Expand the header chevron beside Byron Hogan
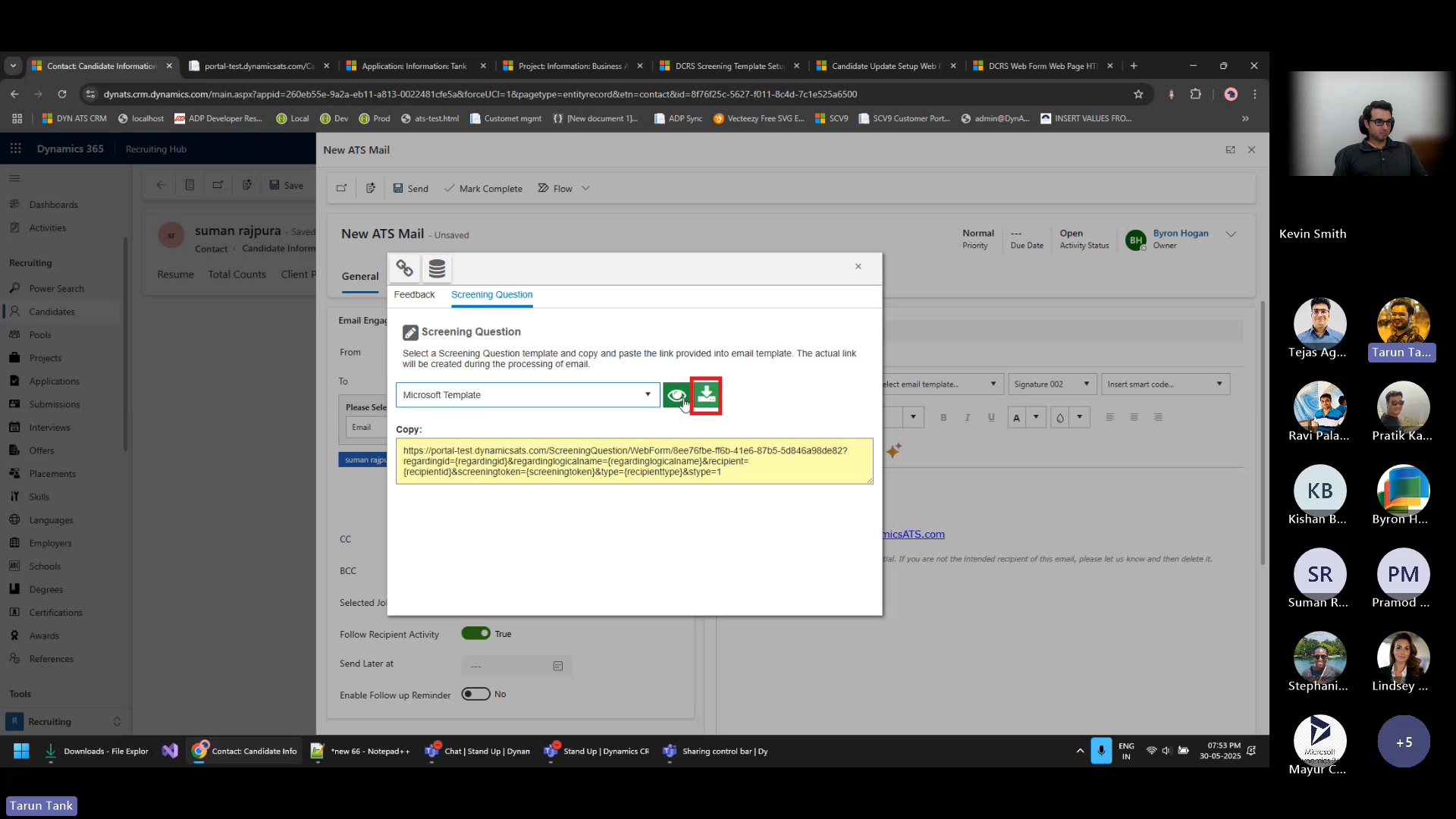The height and width of the screenshot is (819, 1456). pyautogui.click(x=1231, y=234)
